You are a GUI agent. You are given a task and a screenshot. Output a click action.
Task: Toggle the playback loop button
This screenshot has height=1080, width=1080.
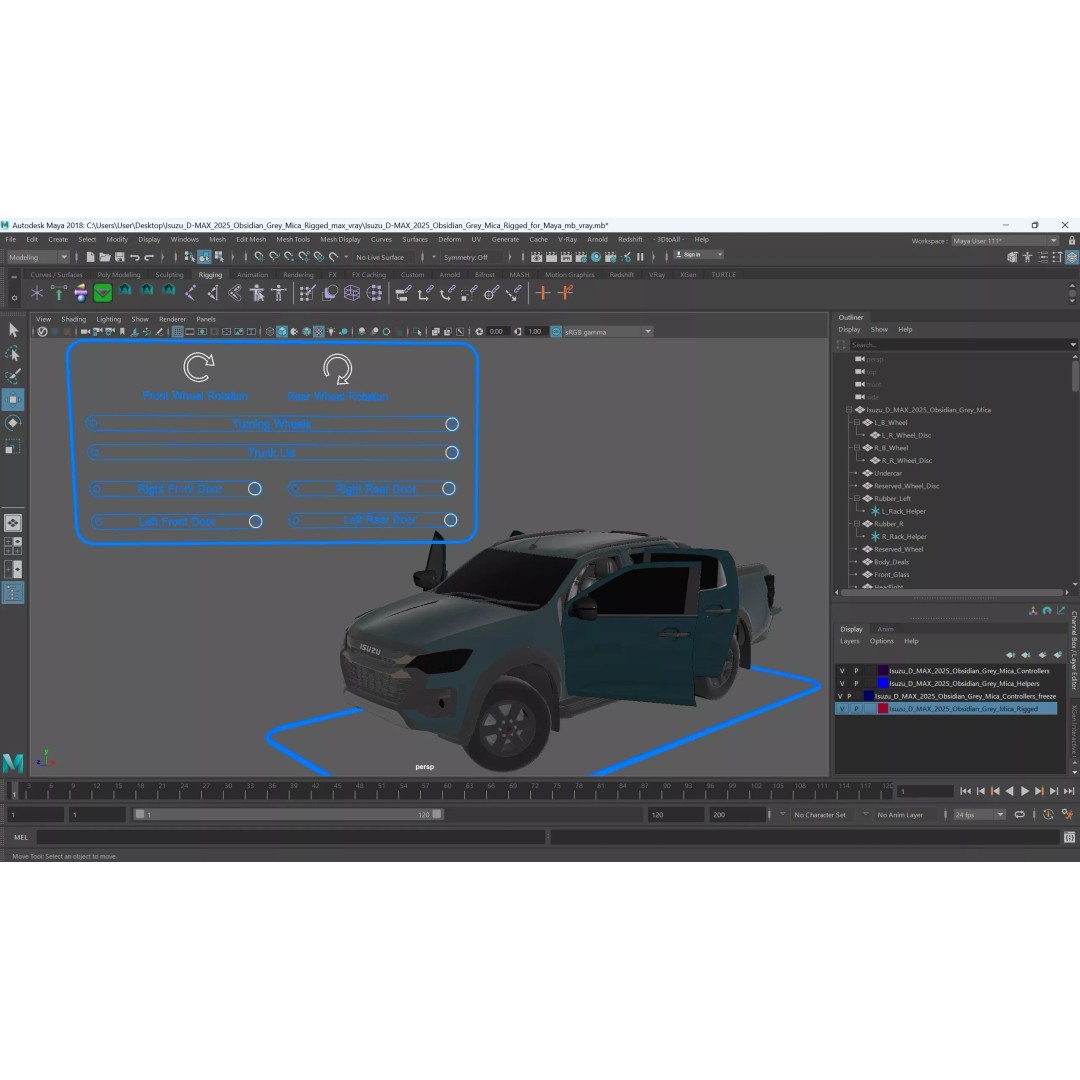[1019, 814]
